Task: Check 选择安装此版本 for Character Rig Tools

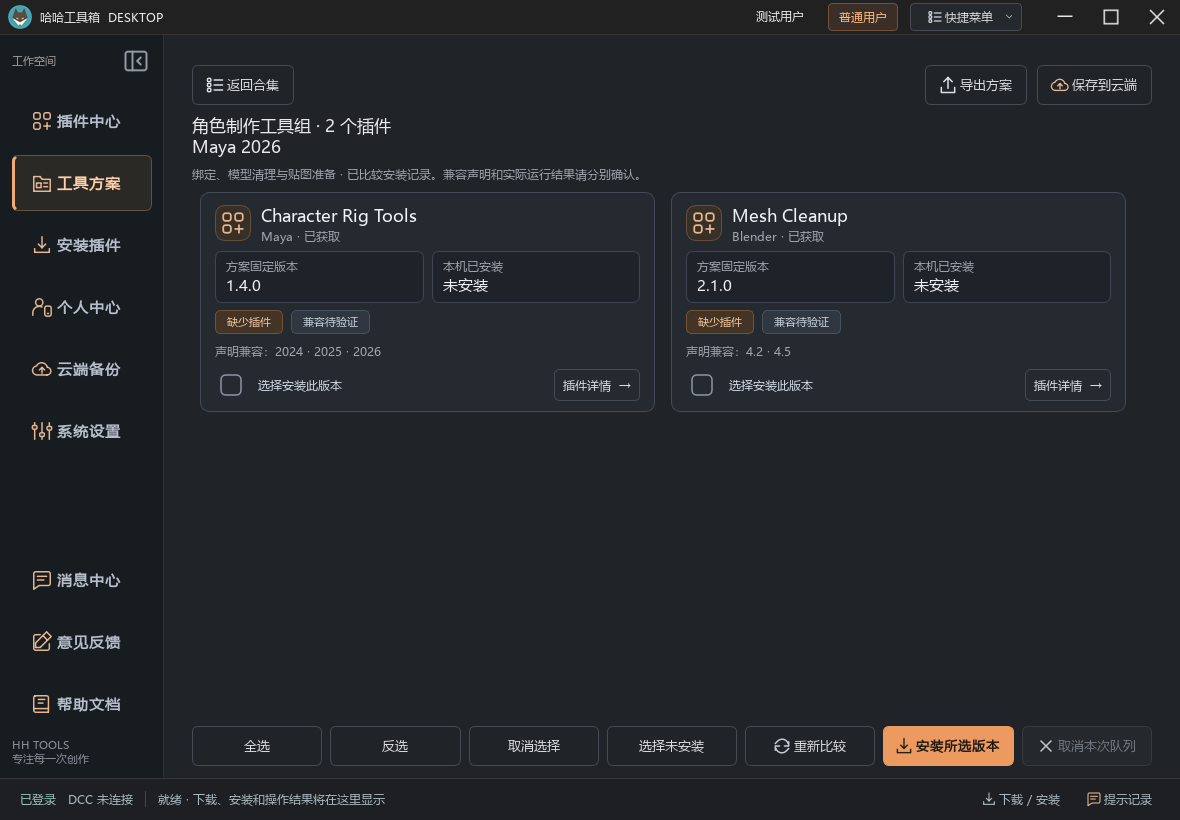Action: tap(231, 385)
